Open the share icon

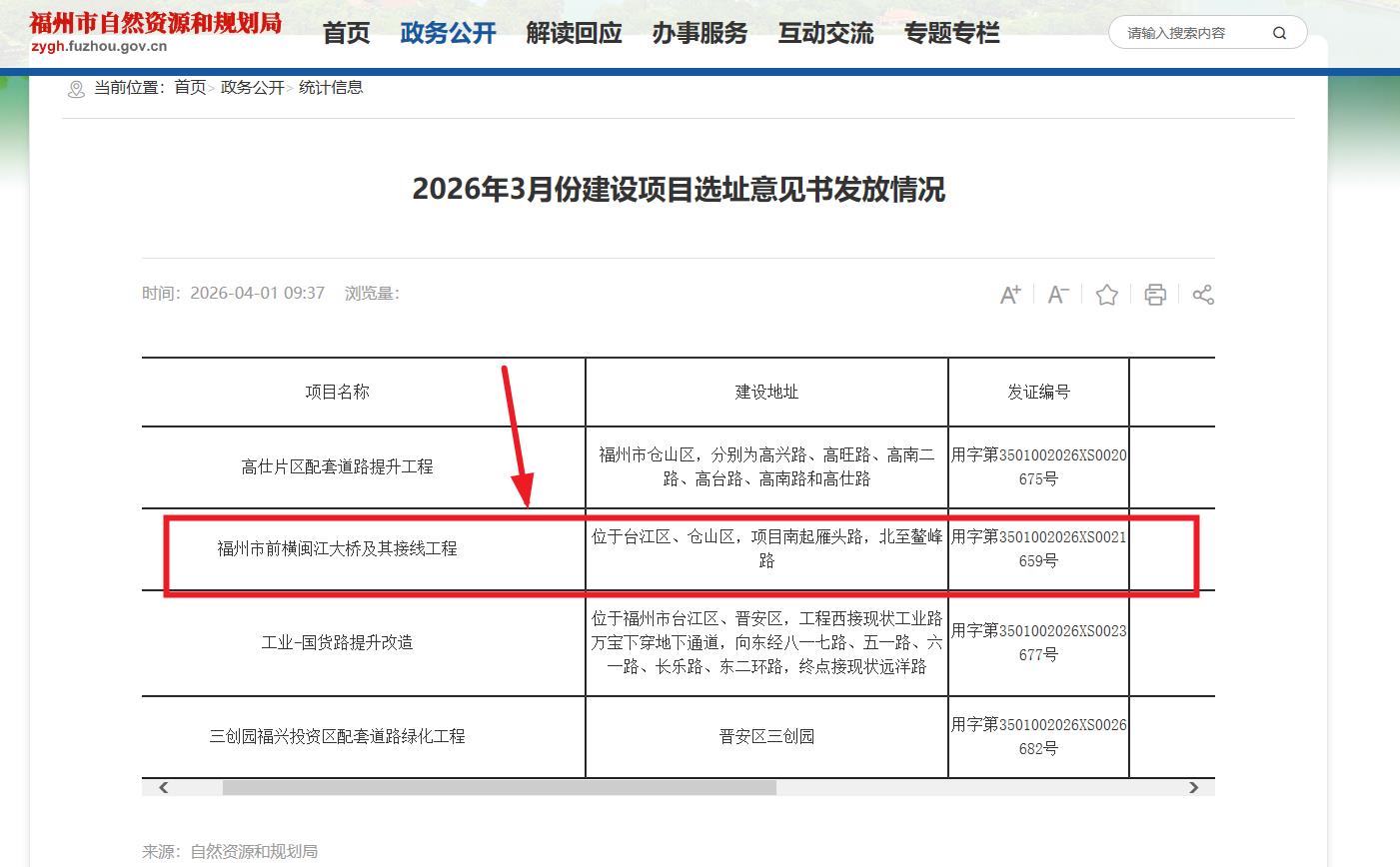pos(1203,295)
